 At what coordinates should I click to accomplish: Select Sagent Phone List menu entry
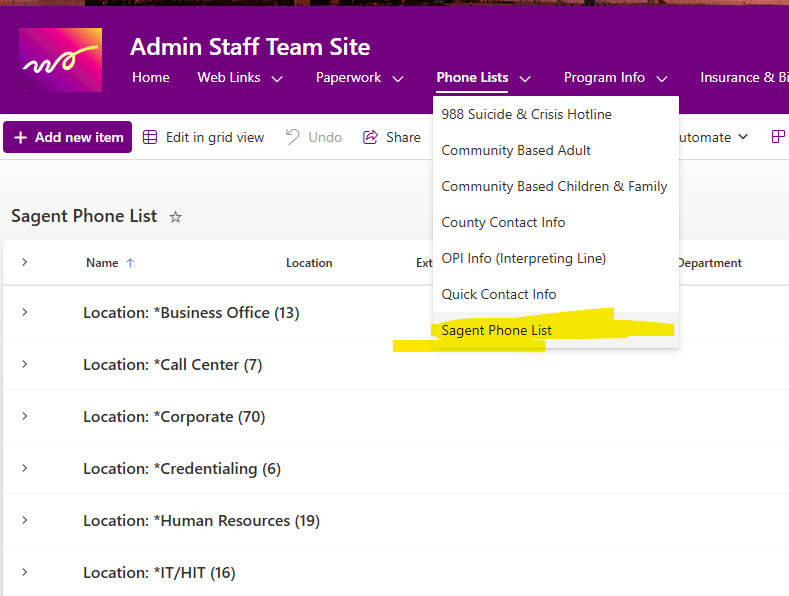coord(496,330)
